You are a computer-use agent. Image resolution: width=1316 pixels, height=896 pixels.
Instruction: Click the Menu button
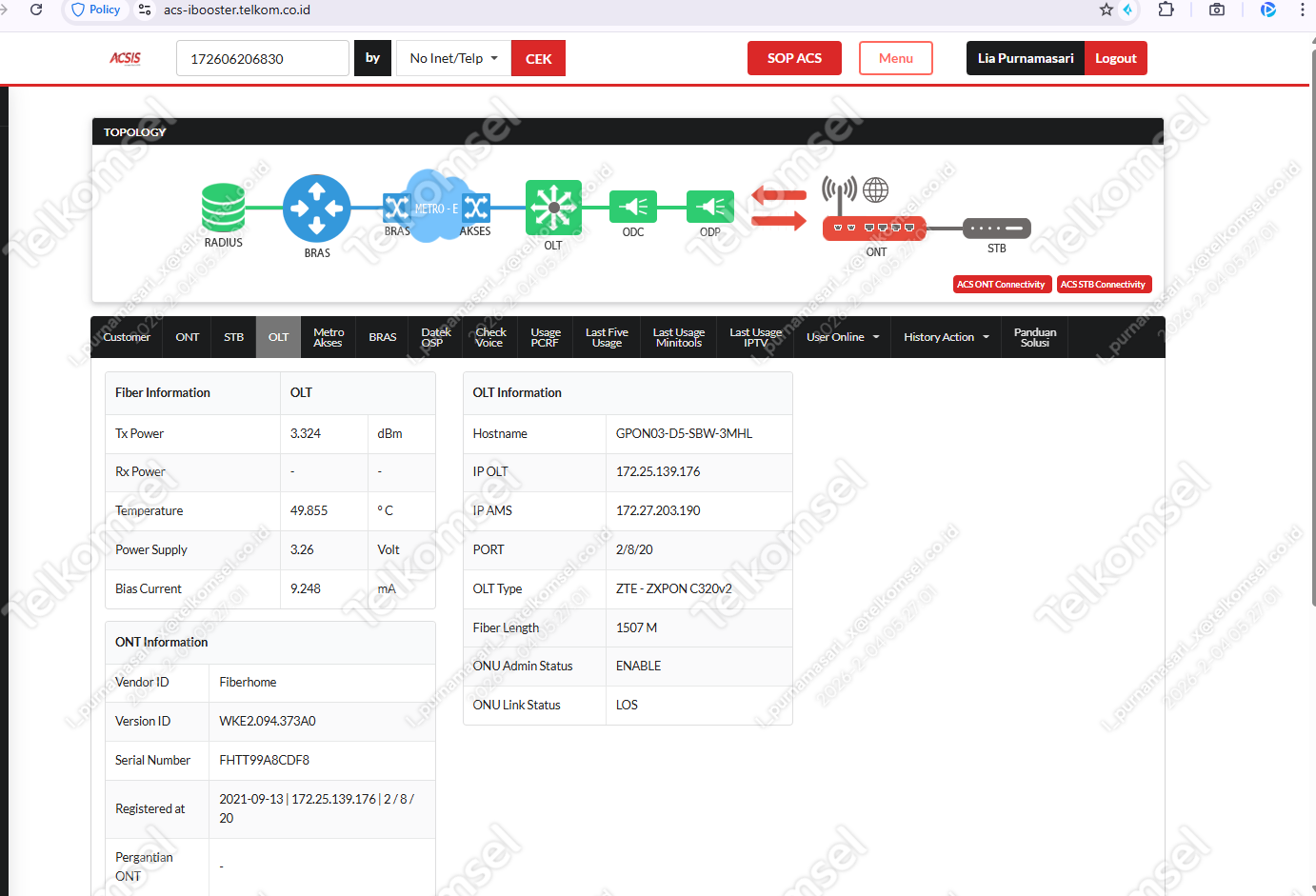(x=895, y=58)
